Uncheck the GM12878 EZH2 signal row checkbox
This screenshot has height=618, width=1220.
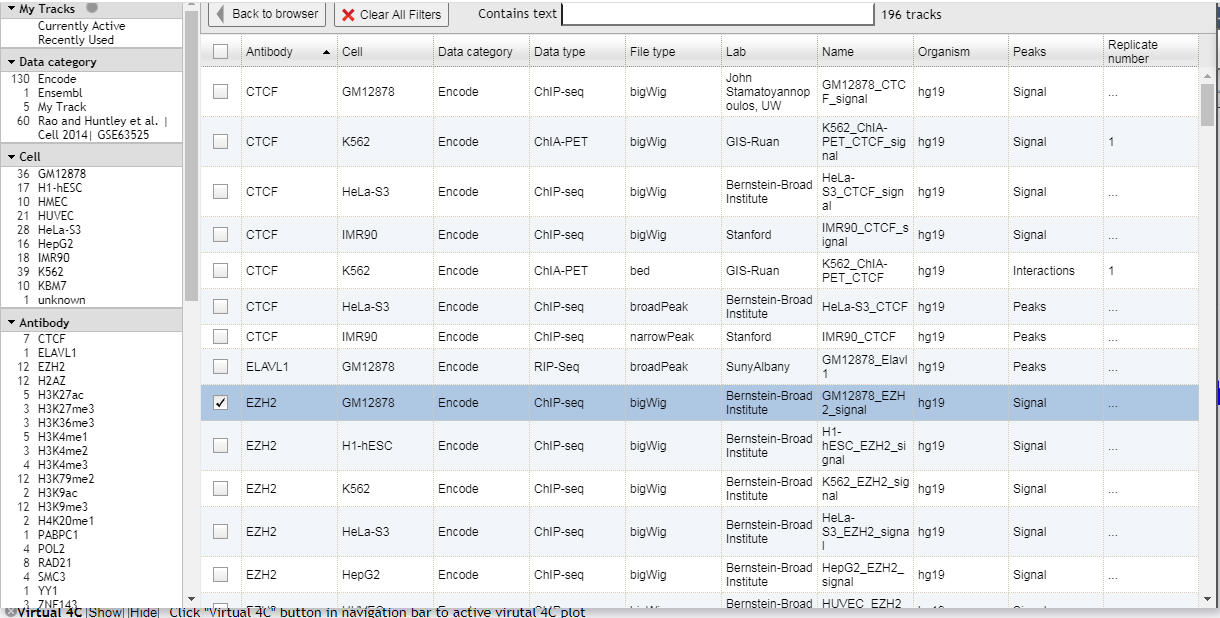[220, 403]
